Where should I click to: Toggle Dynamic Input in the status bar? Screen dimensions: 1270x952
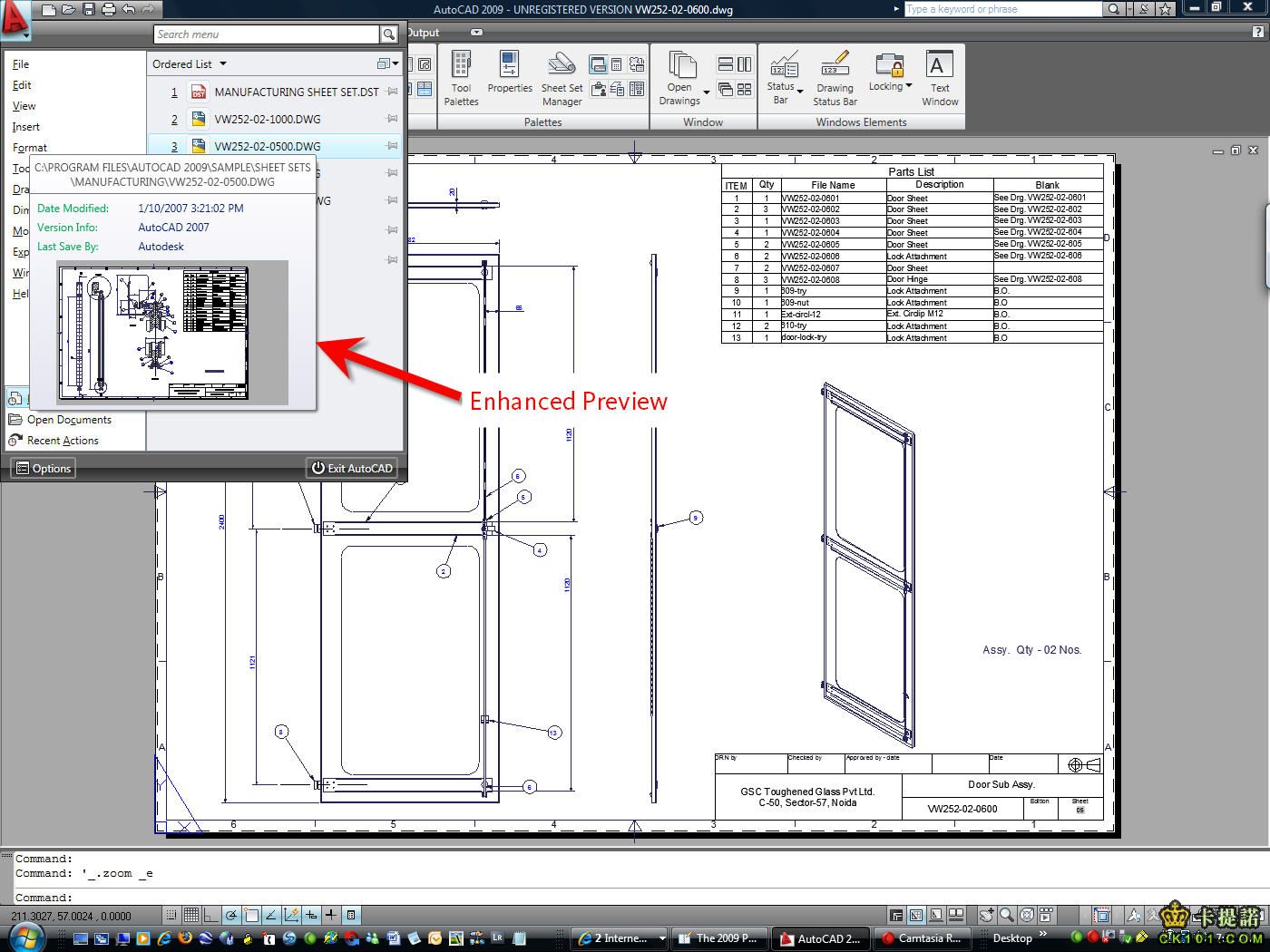311,915
